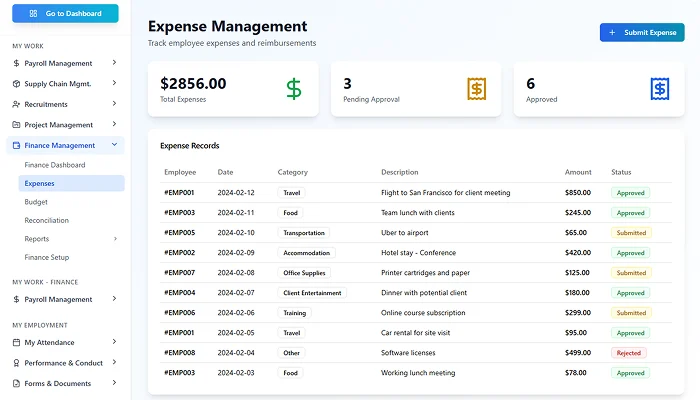The height and width of the screenshot is (400, 700).
Task: Open the Budget page in sidebar
Action: point(36,202)
